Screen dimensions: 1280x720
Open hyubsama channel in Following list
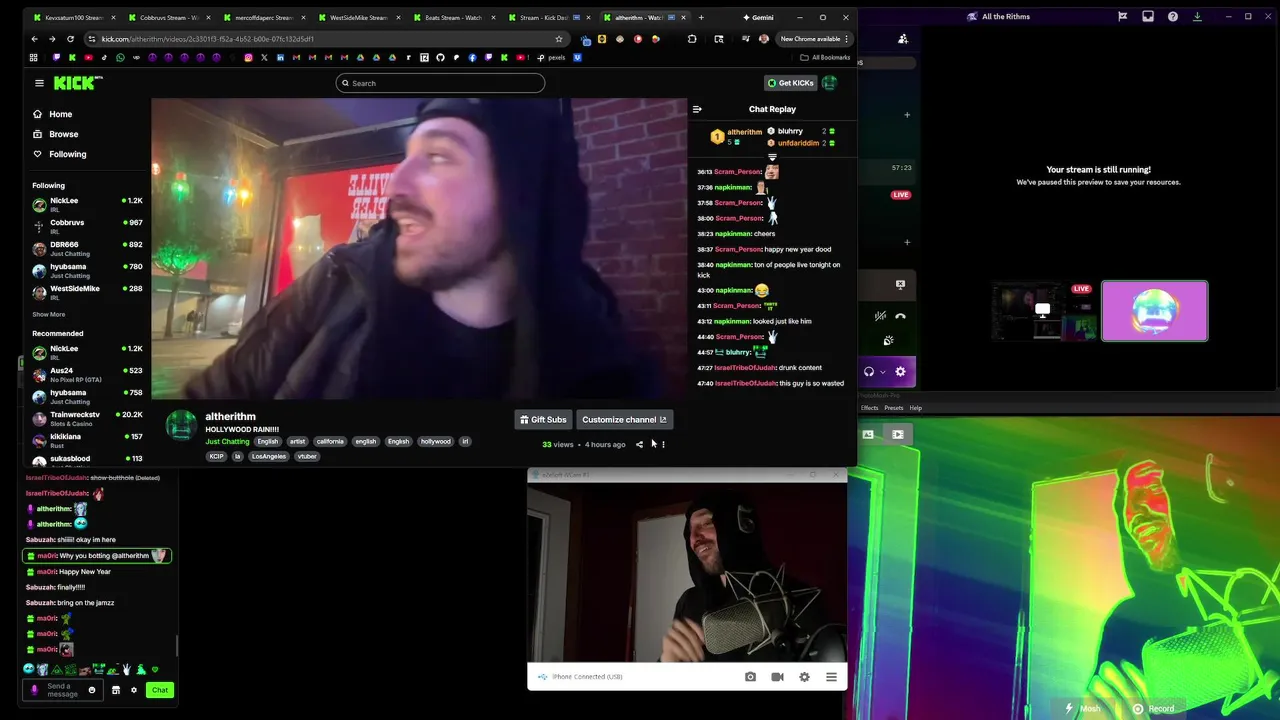[x=88, y=270]
